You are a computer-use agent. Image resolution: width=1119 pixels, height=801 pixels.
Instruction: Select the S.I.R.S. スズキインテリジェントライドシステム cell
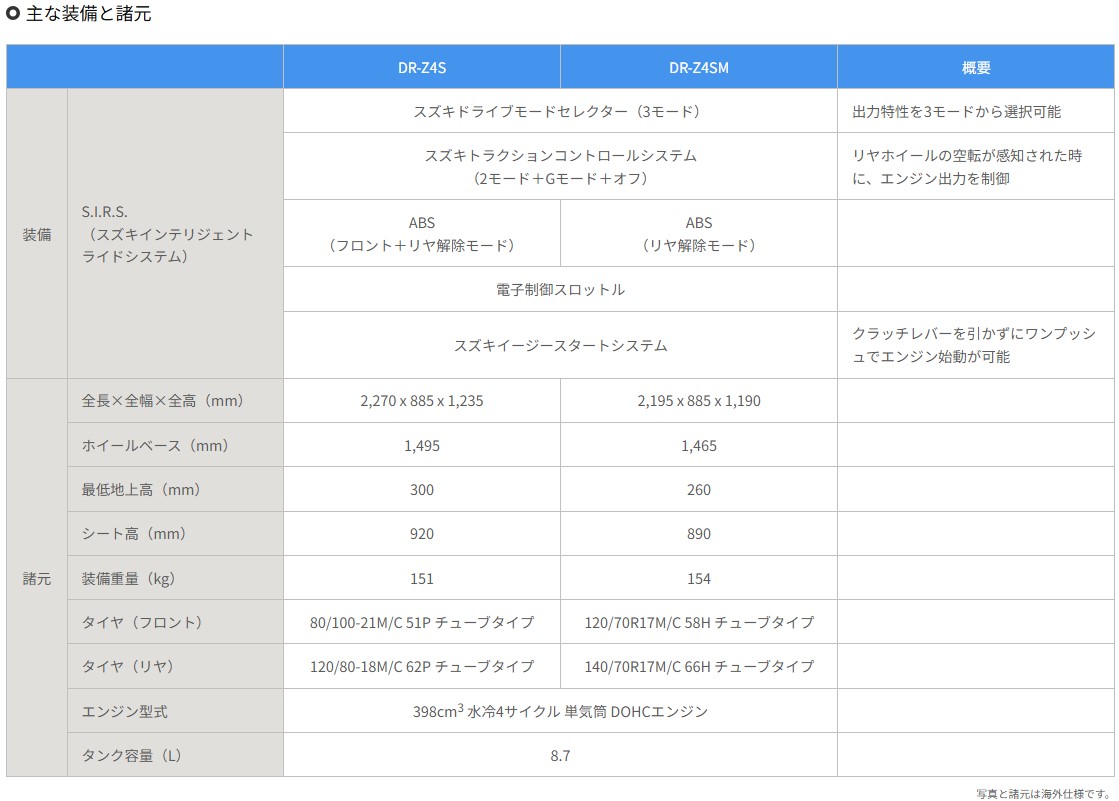[x=168, y=234]
